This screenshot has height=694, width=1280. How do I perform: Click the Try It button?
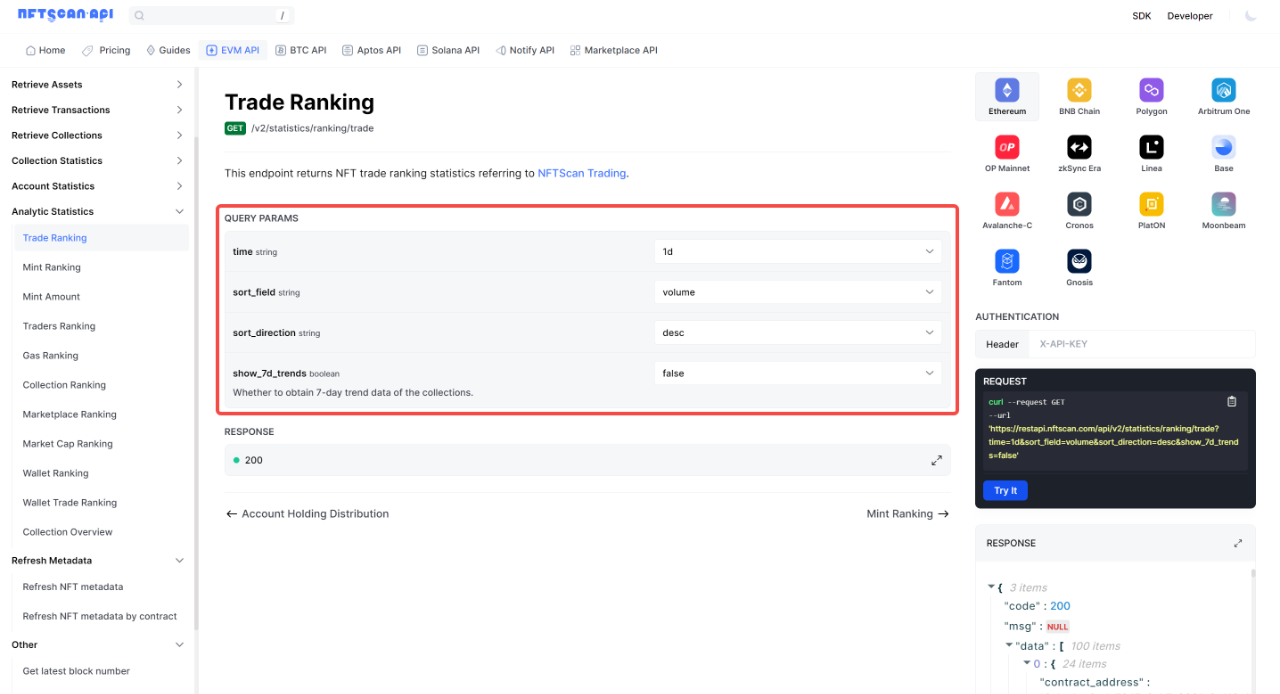click(1005, 490)
